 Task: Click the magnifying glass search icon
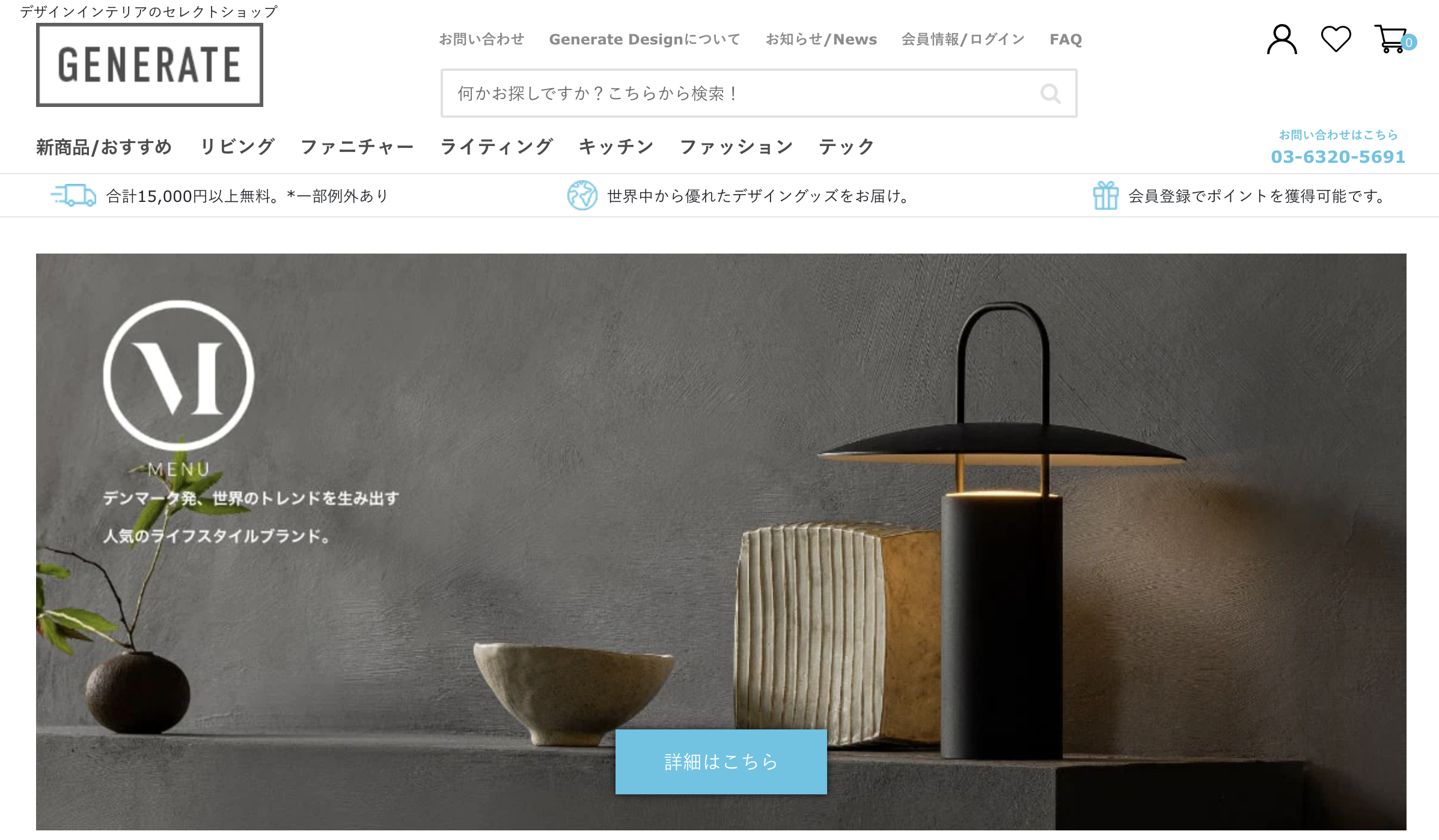click(x=1050, y=93)
